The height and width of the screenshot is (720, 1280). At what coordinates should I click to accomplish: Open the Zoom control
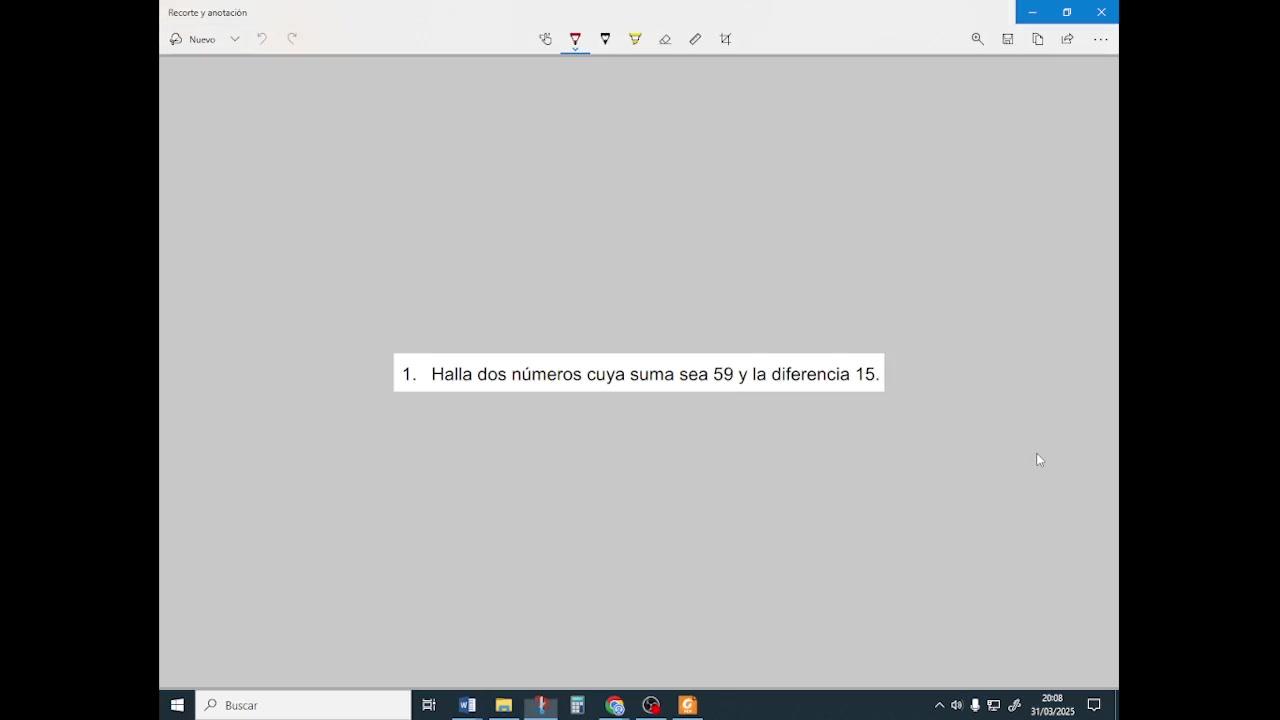[977, 39]
